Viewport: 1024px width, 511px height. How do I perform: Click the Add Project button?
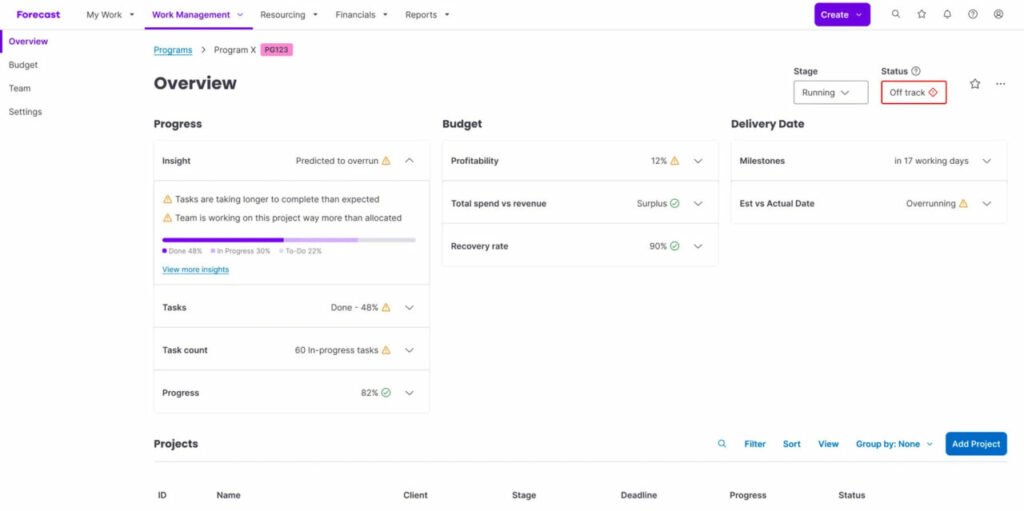[x=975, y=444]
